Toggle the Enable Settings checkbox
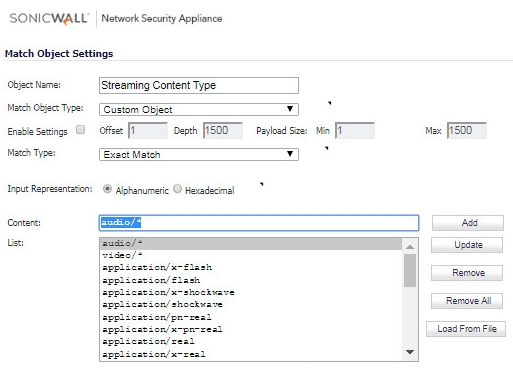This screenshot has height=371, width=513. (x=80, y=129)
